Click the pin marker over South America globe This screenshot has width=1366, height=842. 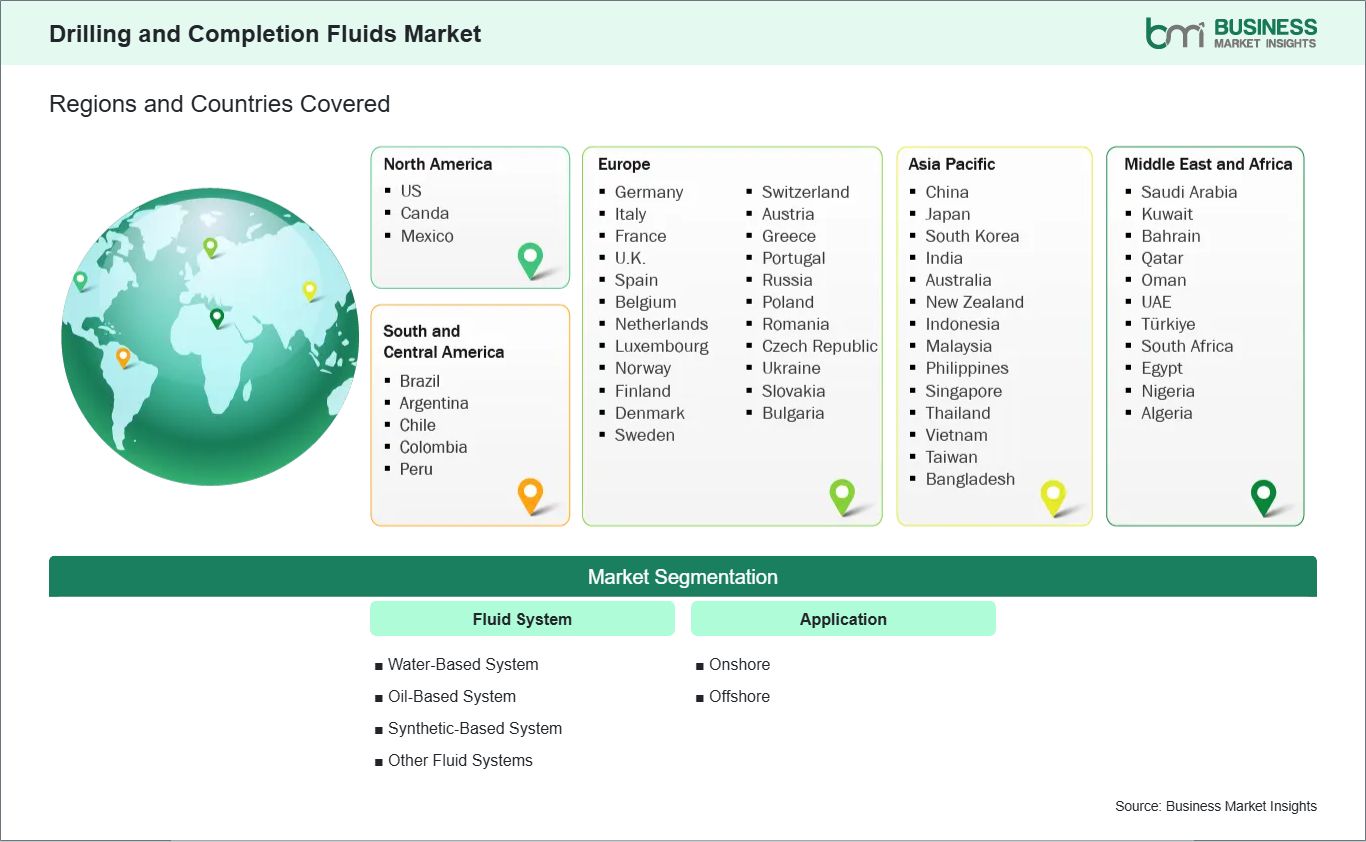pos(125,355)
